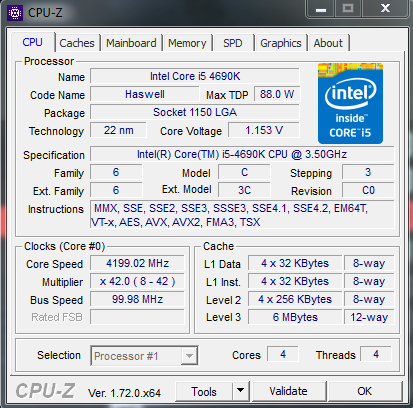Image resolution: width=413 pixels, height=408 pixels.
Task: Close the CPU-Z window
Action: (x=385, y=9)
